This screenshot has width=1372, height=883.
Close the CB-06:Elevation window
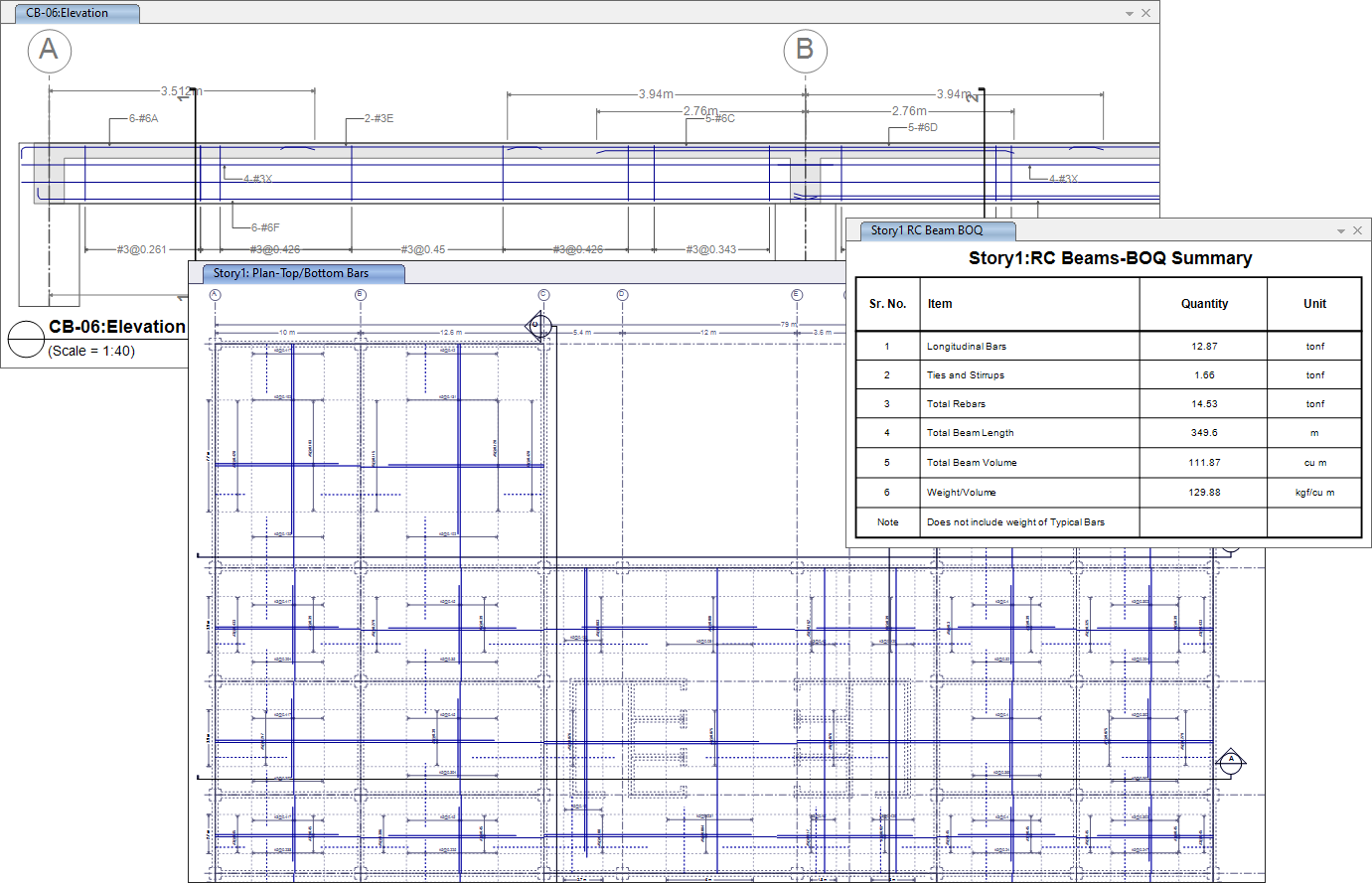click(1146, 14)
